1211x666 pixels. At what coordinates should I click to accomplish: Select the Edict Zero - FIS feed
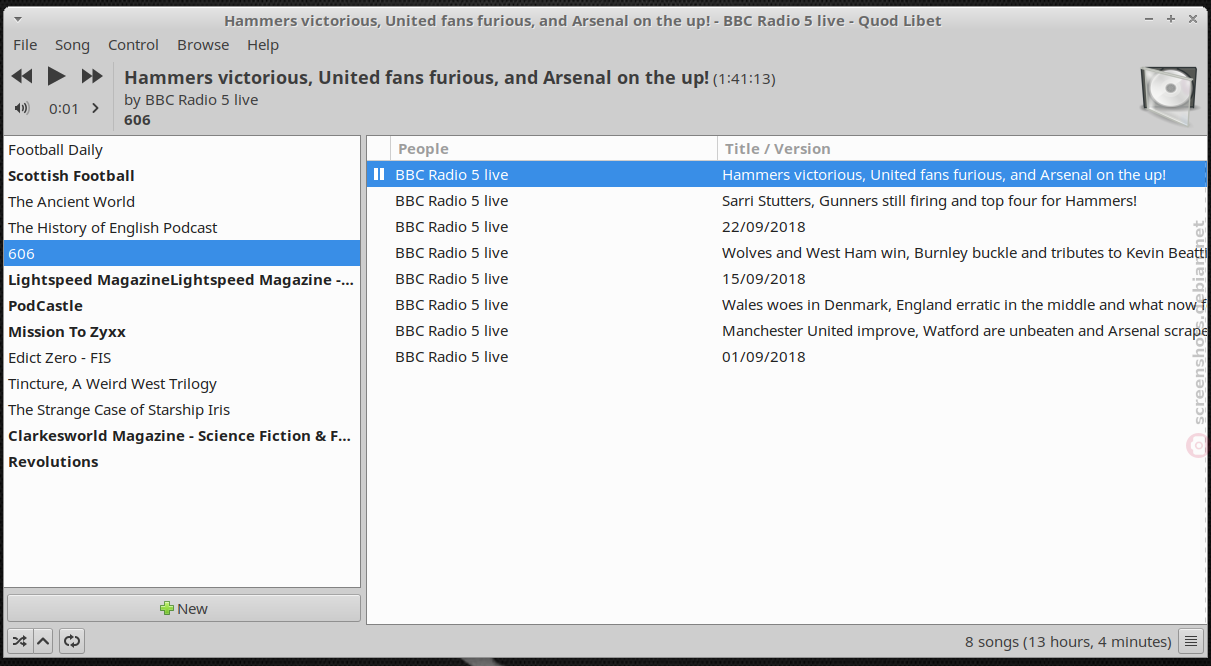182,358
